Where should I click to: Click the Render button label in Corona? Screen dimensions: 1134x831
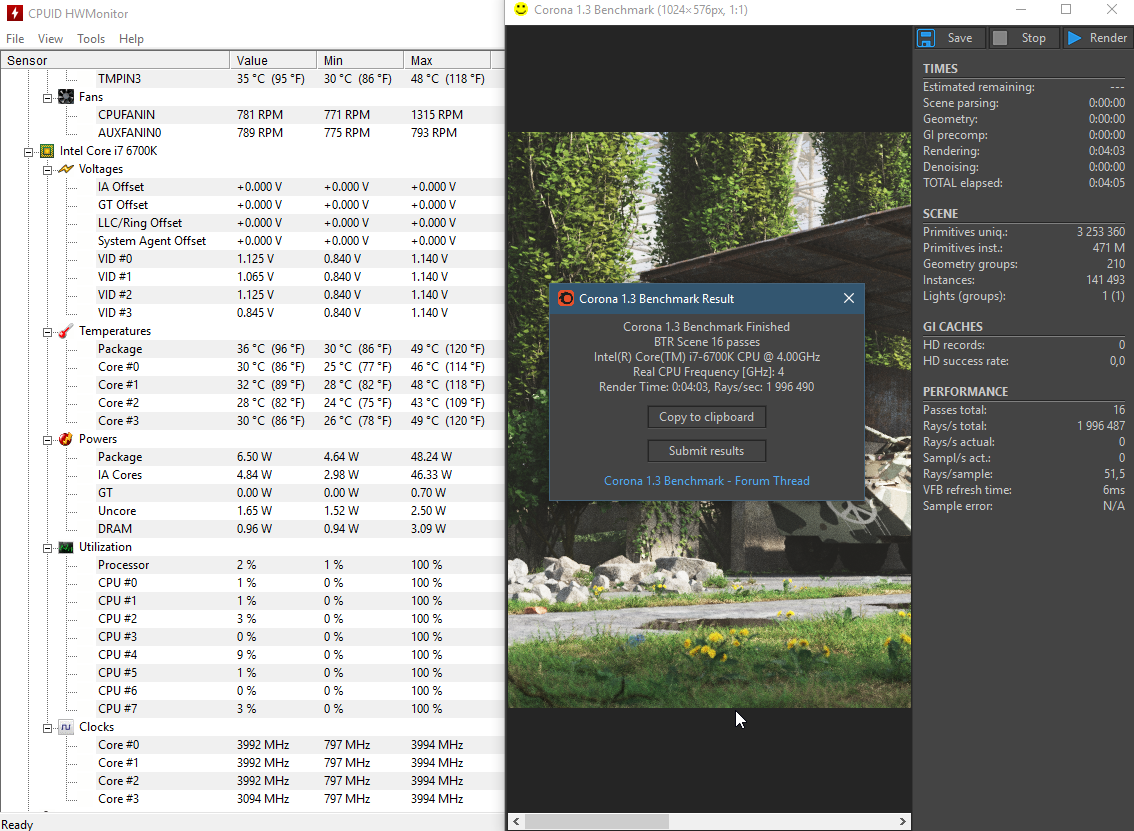[1108, 38]
